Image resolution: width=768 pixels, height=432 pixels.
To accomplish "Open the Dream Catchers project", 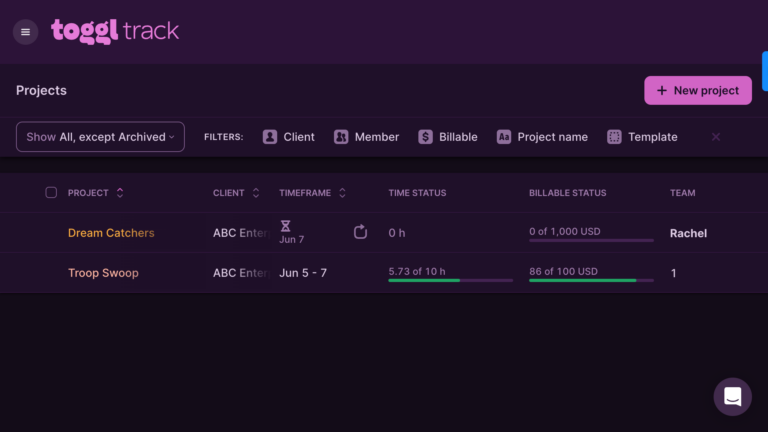I will [x=111, y=233].
